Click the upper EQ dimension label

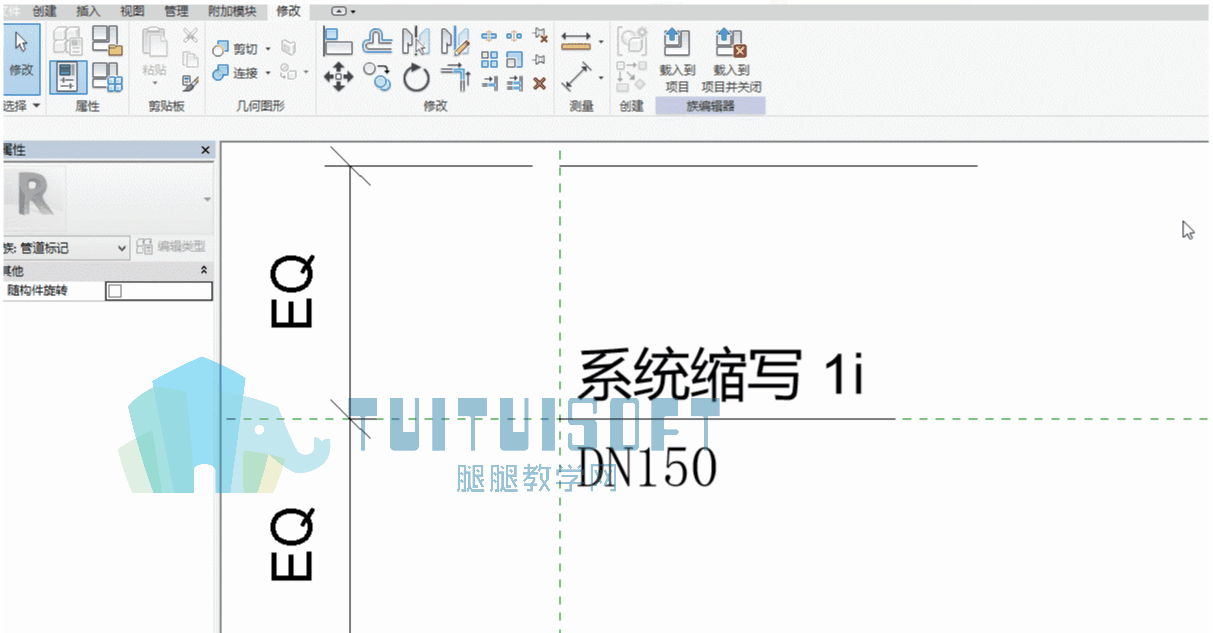293,291
